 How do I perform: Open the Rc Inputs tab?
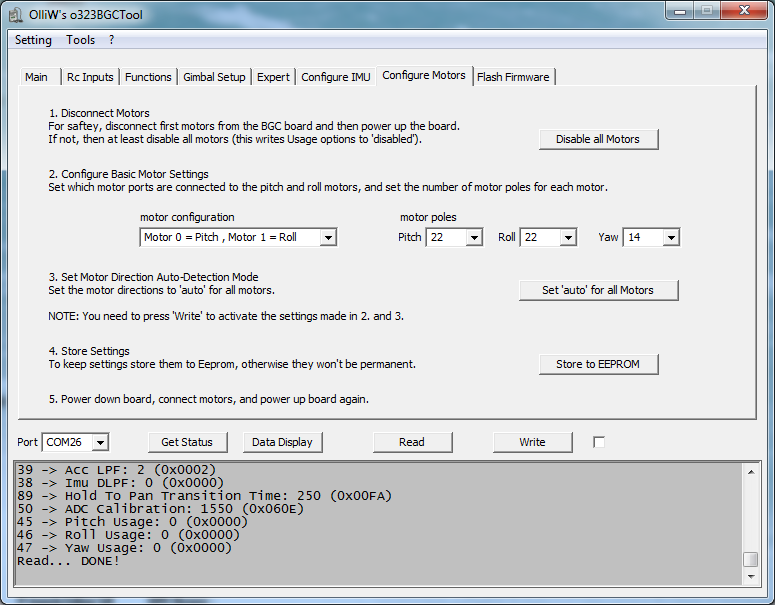(90, 77)
